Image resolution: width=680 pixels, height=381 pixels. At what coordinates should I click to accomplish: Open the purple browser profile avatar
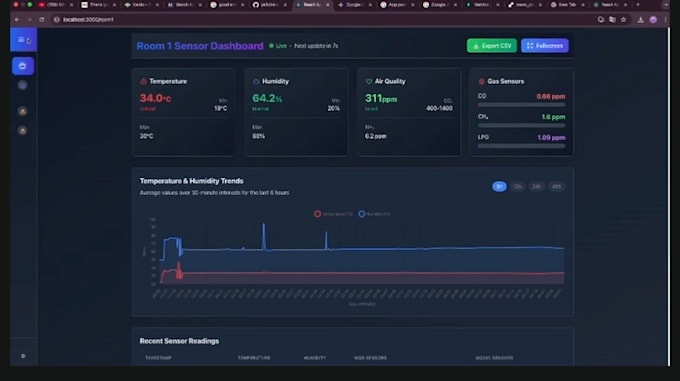pos(653,20)
